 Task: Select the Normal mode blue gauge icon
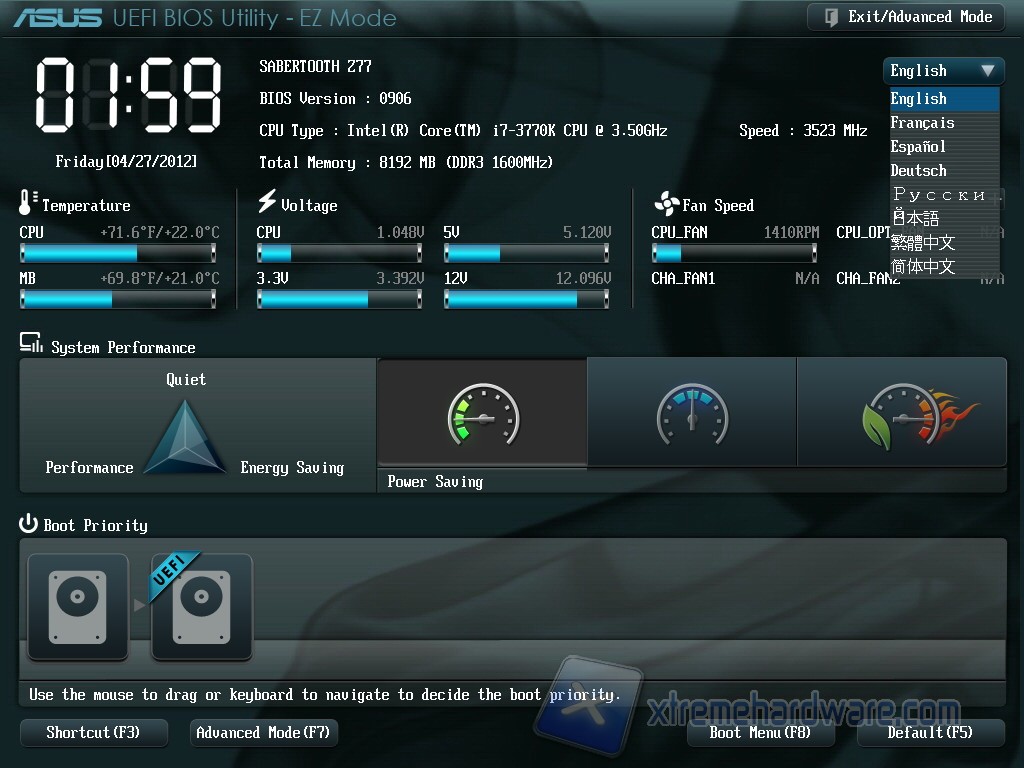(x=692, y=414)
